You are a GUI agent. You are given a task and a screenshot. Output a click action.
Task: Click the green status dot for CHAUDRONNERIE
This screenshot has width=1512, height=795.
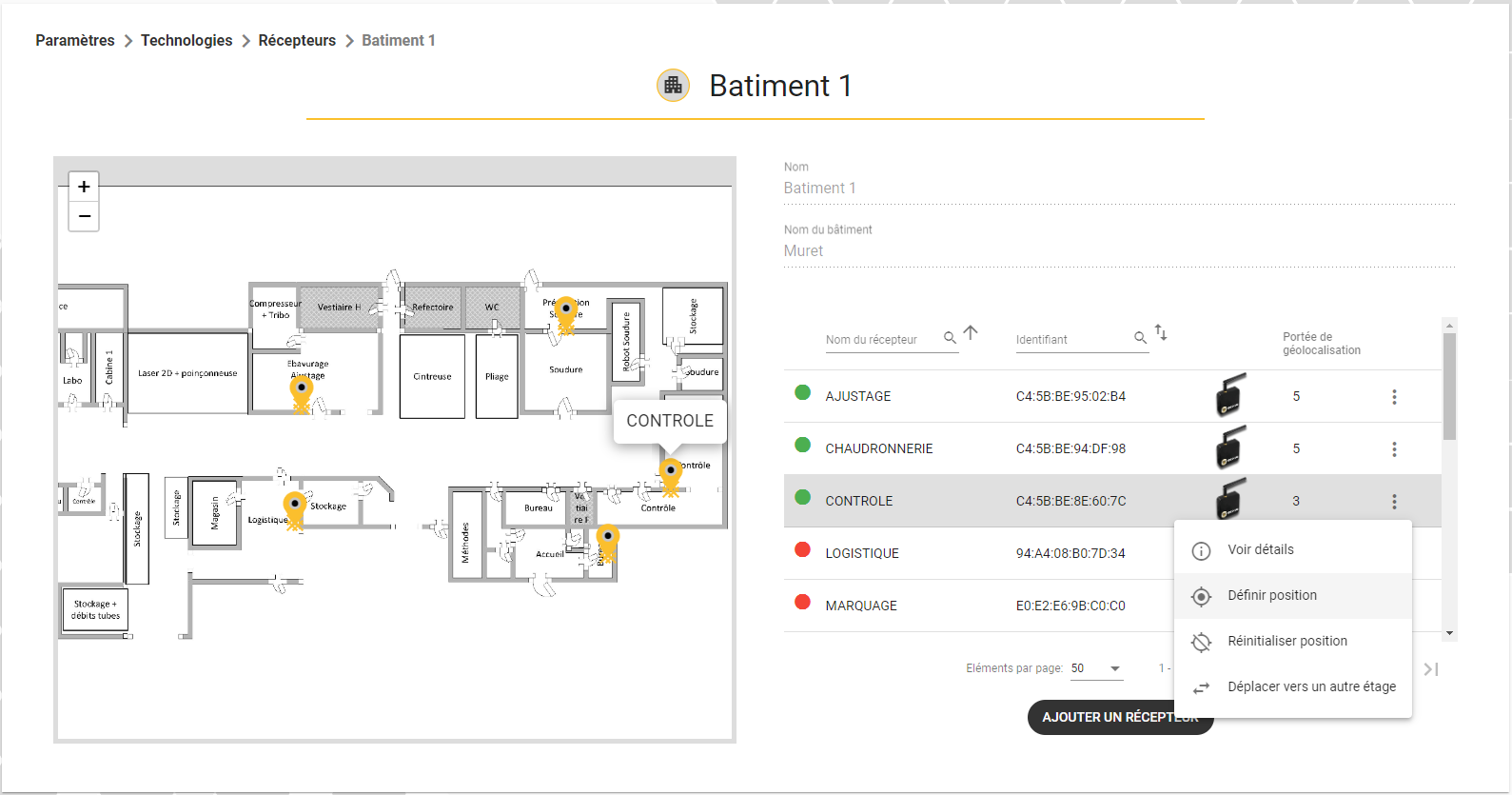pos(802,445)
